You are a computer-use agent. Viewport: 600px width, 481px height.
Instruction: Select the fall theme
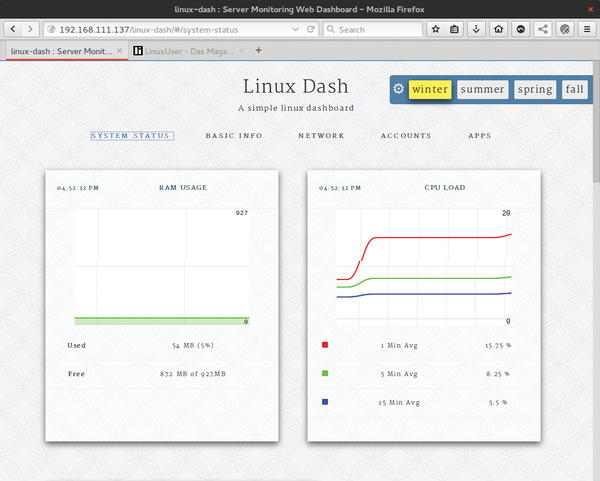(x=575, y=90)
